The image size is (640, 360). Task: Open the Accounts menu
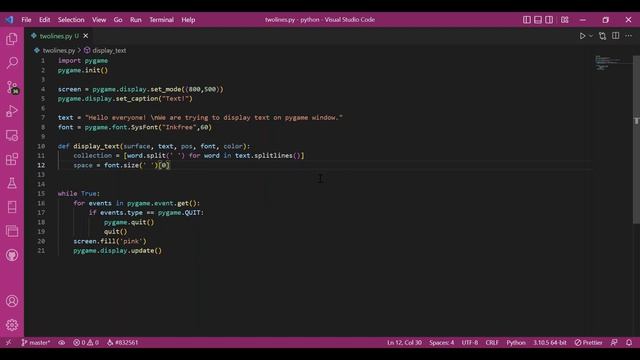[12, 301]
